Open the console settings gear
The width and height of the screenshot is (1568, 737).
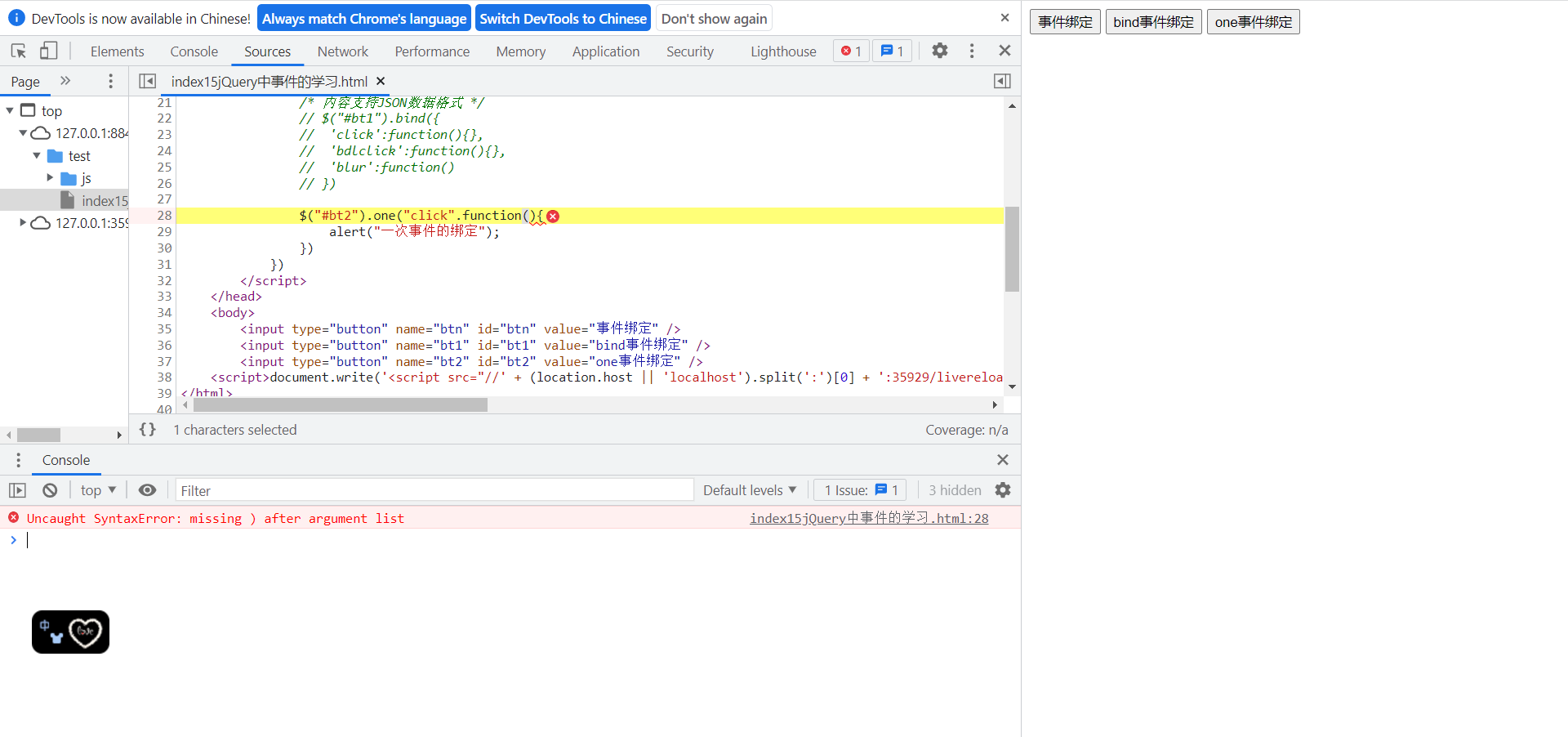pyautogui.click(x=1003, y=490)
